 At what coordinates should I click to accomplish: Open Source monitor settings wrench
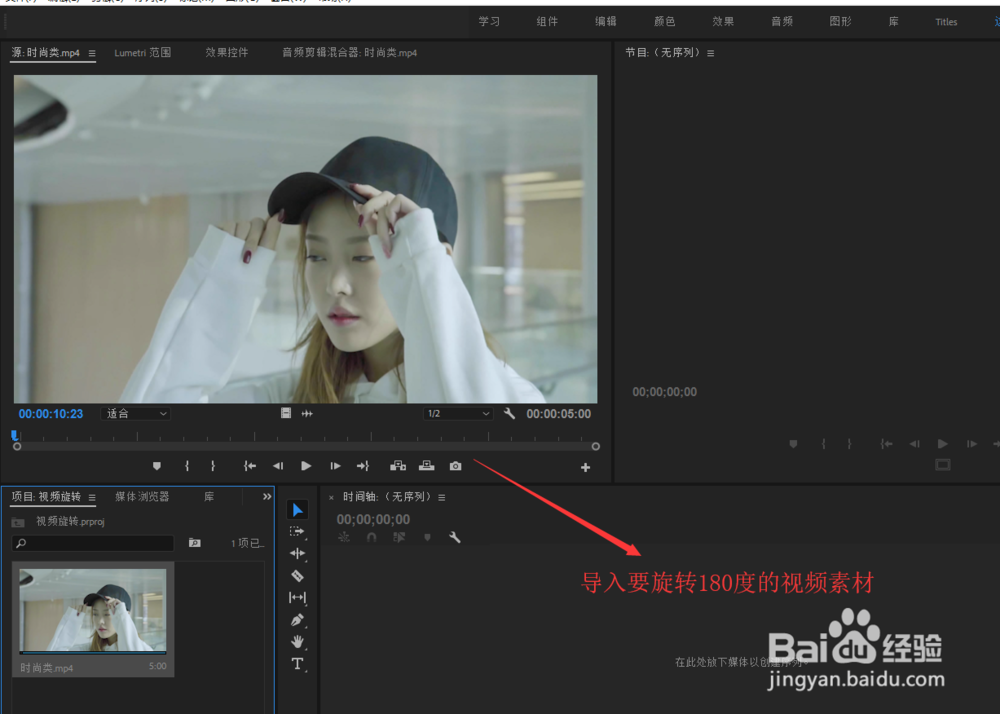pos(509,413)
